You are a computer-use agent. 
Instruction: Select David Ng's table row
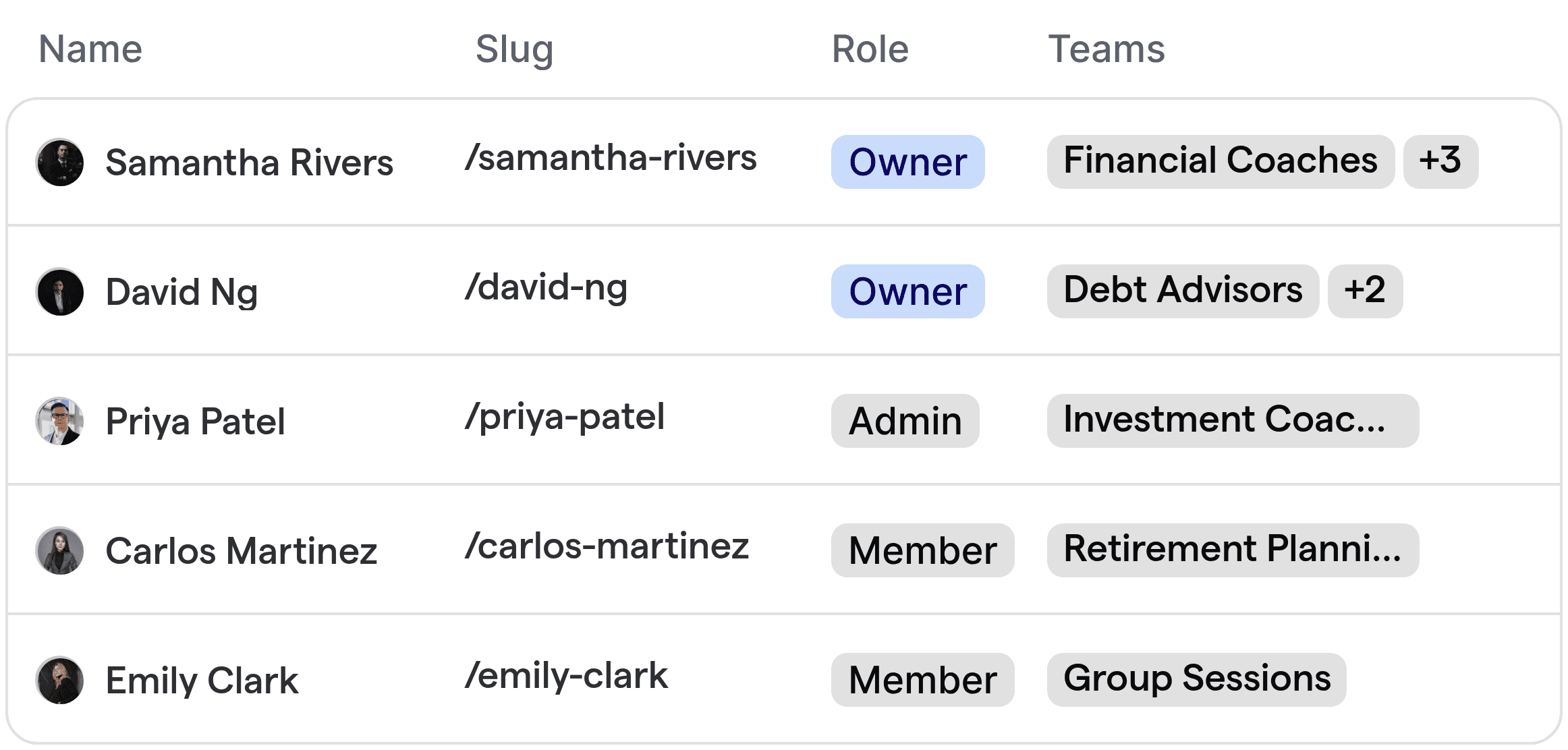click(x=784, y=291)
